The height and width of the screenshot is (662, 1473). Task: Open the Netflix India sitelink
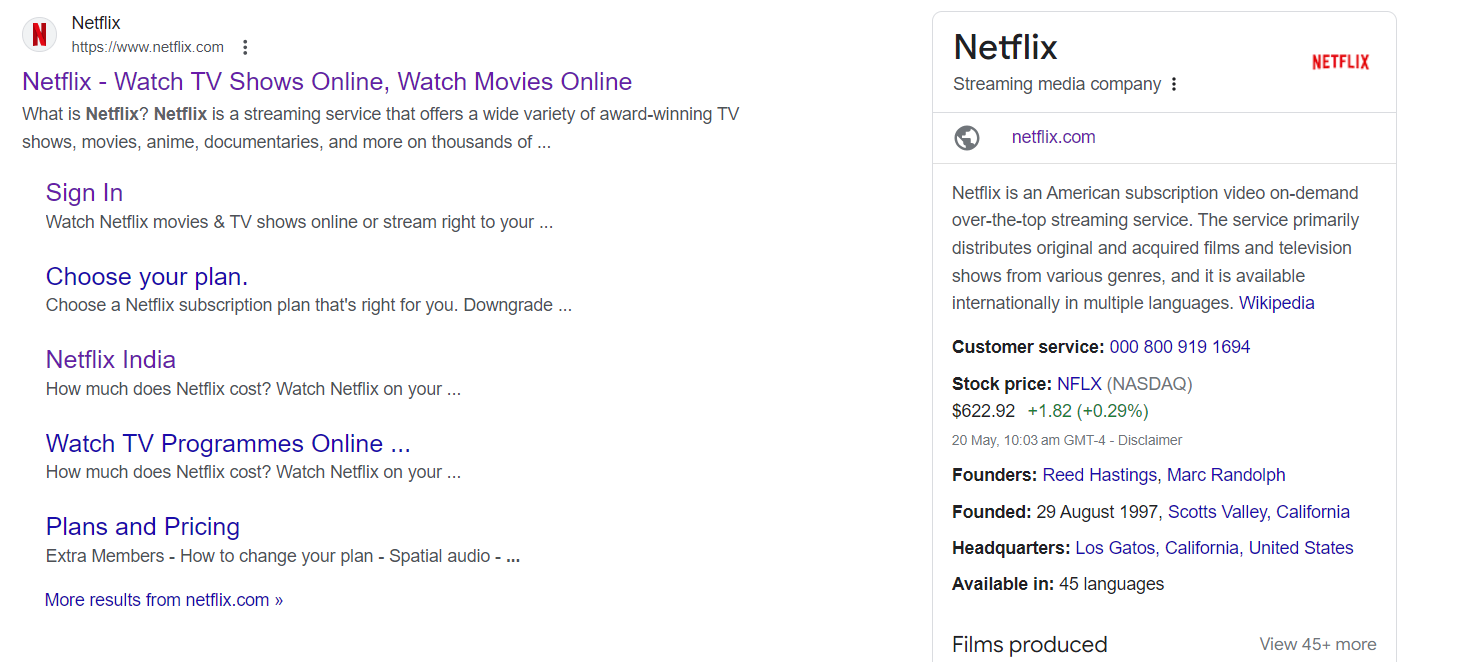[110, 359]
